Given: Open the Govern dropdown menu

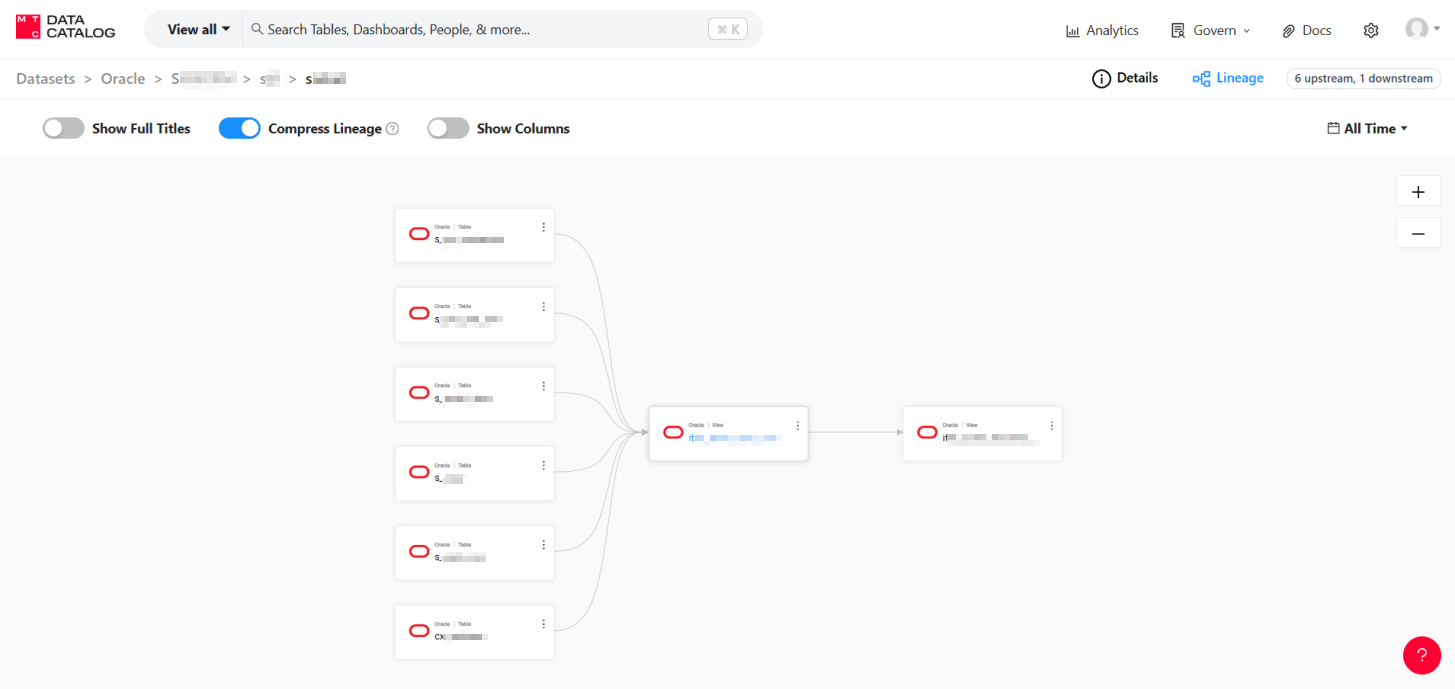Looking at the screenshot, I should (x=1211, y=31).
